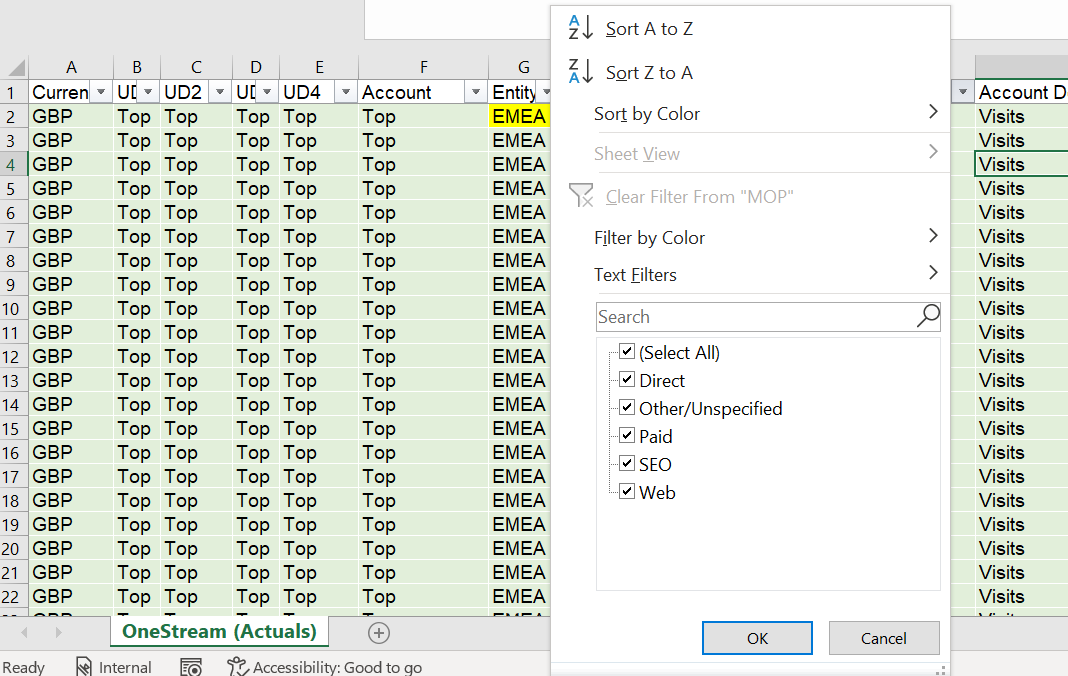Click the Accessibility checker icon
1068x676 pixels.
point(238,666)
